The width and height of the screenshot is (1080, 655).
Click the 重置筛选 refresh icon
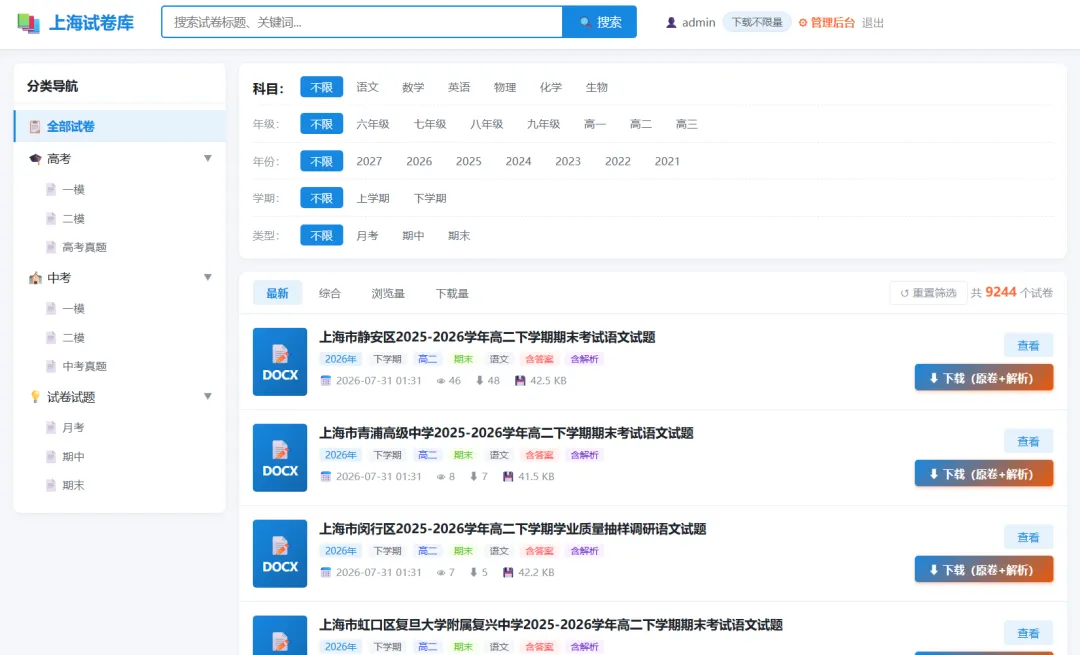pos(904,293)
